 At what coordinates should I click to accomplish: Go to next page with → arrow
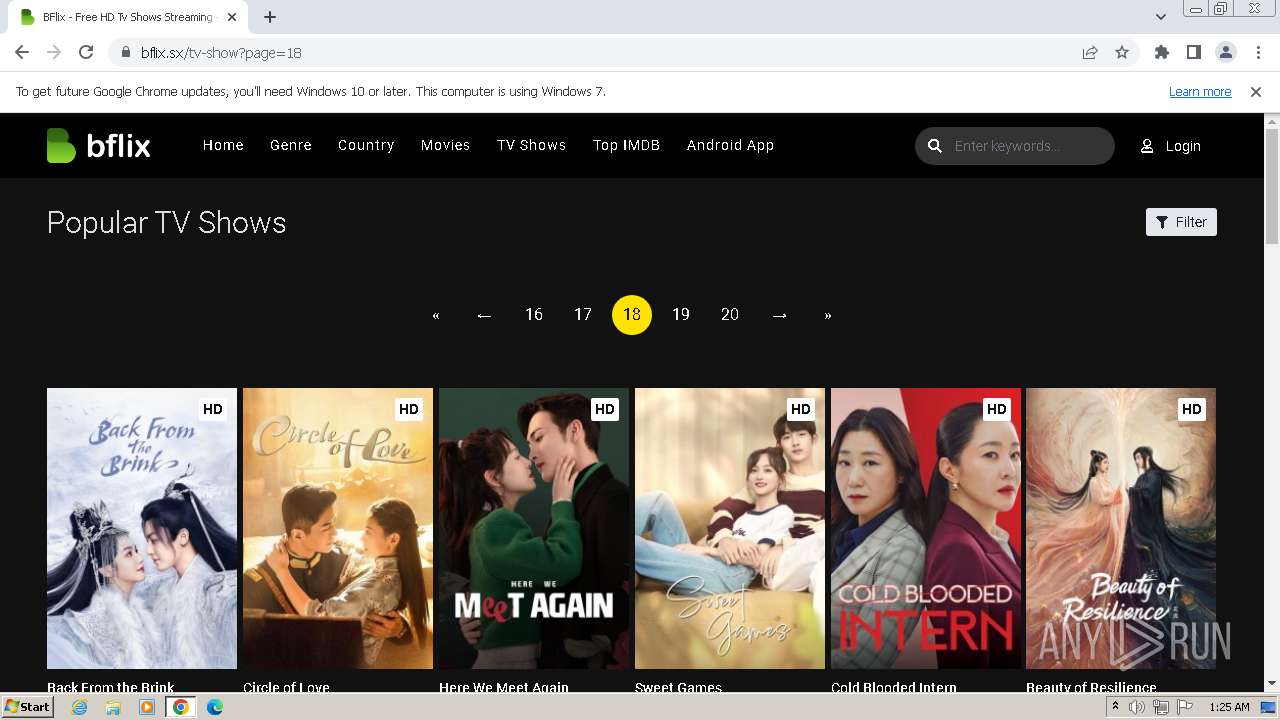click(779, 315)
